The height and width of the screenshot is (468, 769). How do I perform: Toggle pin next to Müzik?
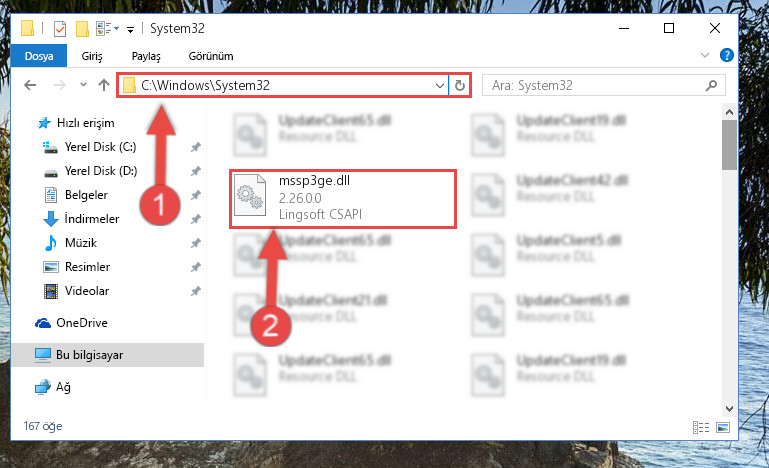(196, 243)
